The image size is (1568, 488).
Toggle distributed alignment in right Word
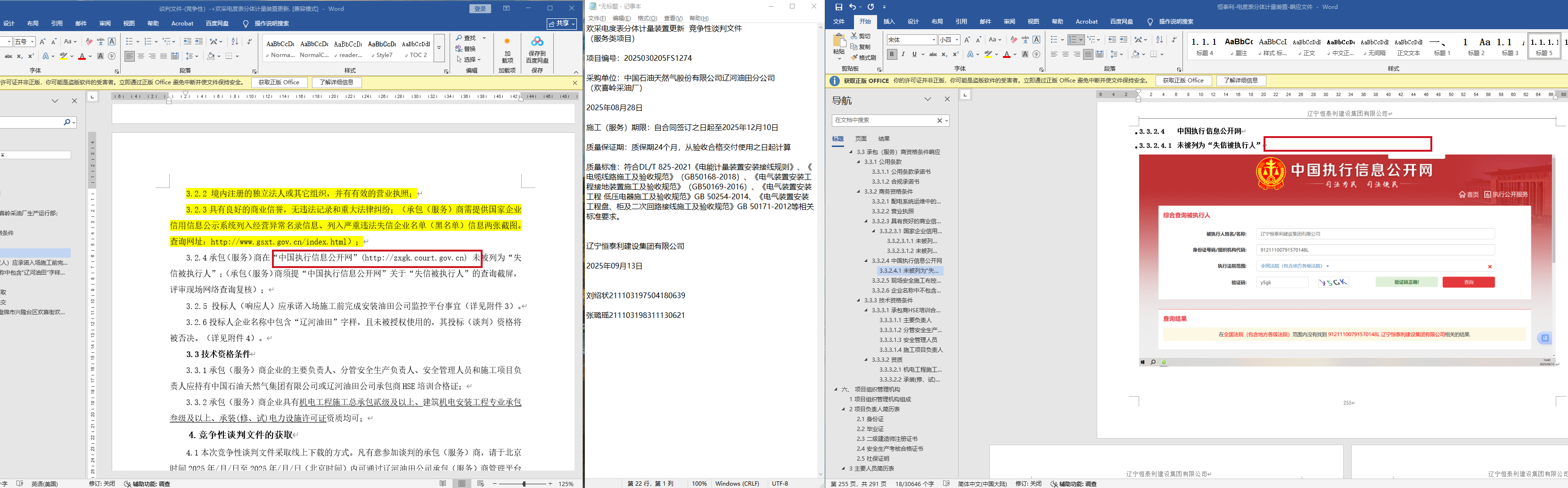pyautogui.click(x=1100, y=54)
